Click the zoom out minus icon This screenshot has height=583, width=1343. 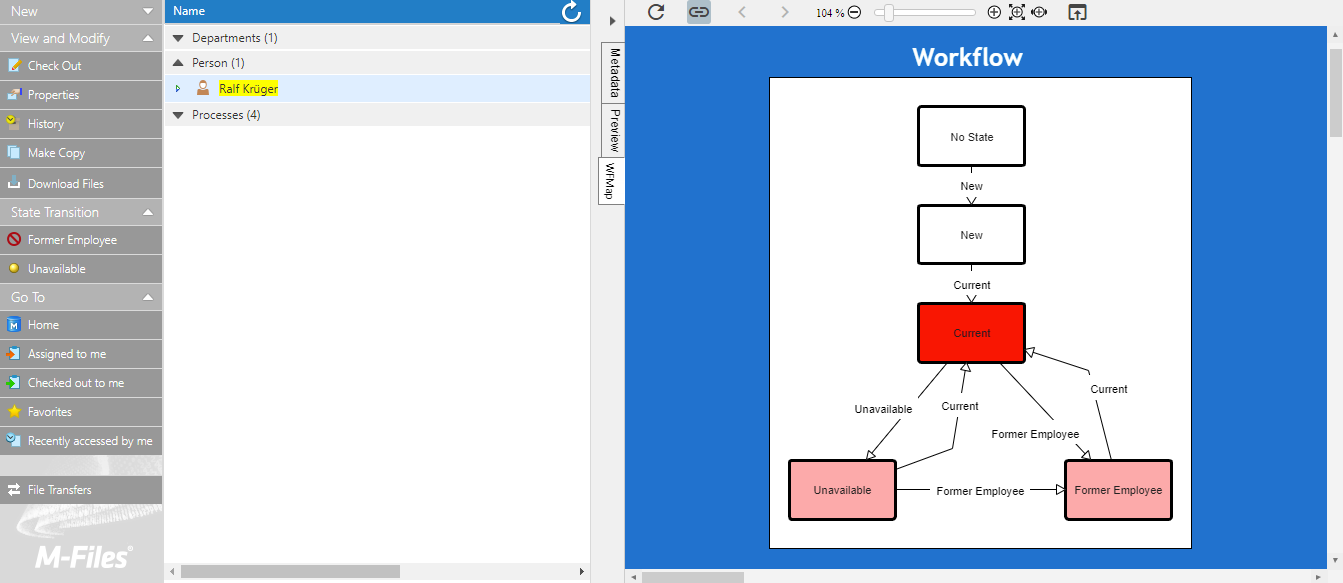(x=854, y=13)
